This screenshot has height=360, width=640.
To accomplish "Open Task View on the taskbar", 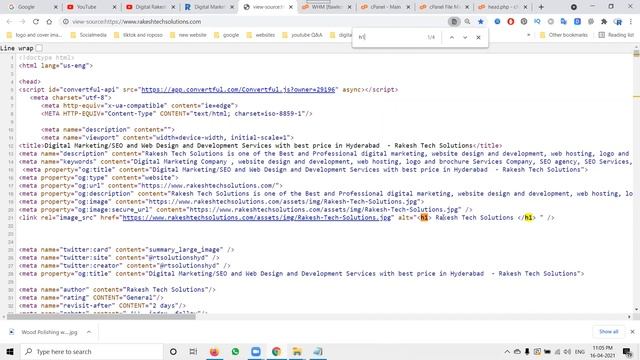I will tap(193, 351).
